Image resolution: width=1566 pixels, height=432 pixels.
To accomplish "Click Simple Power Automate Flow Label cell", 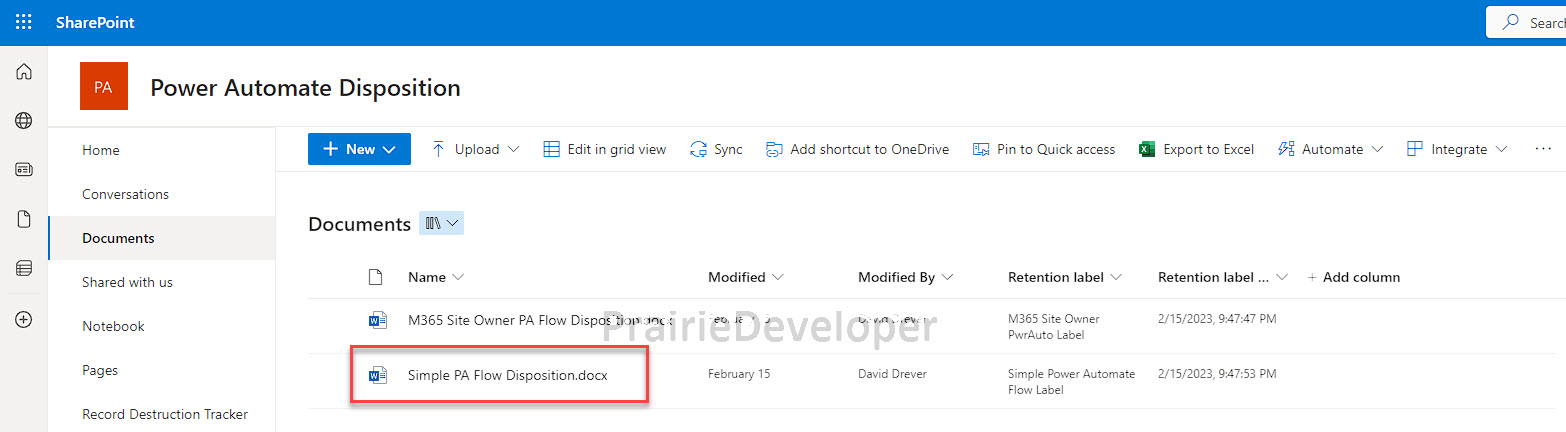I will (x=1072, y=382).
